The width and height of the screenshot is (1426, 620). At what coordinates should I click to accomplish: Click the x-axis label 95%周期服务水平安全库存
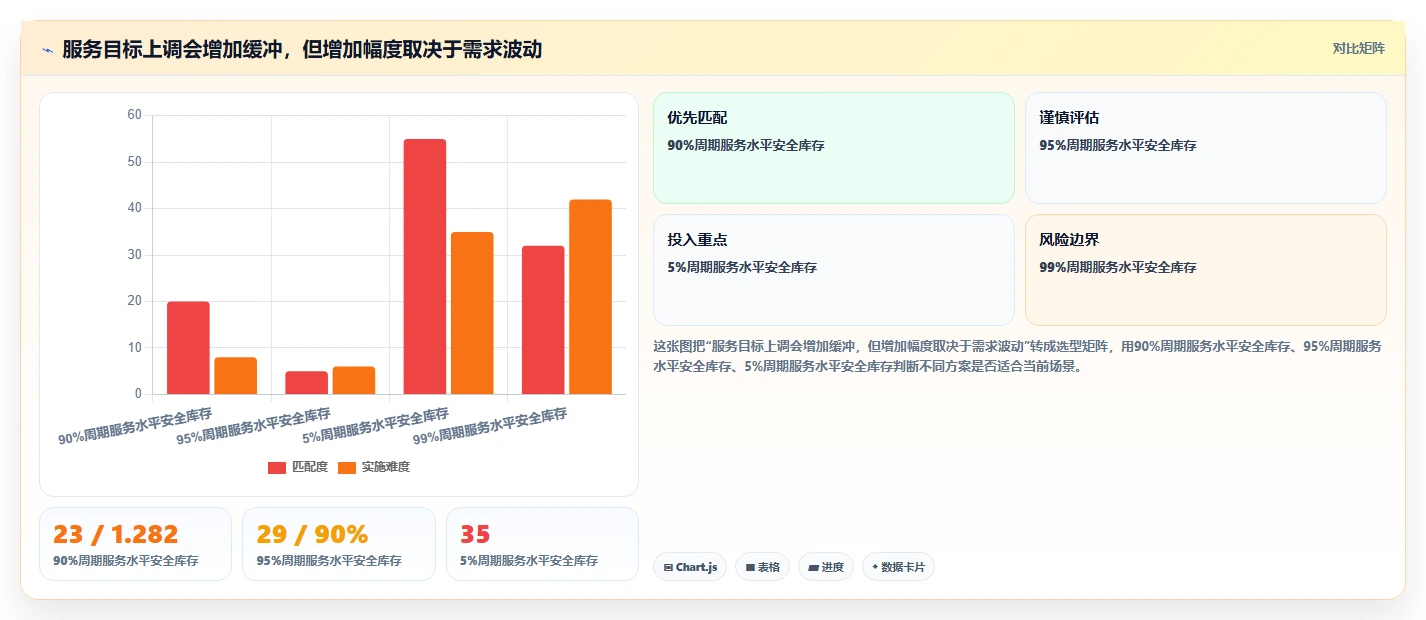pos(253,426)
